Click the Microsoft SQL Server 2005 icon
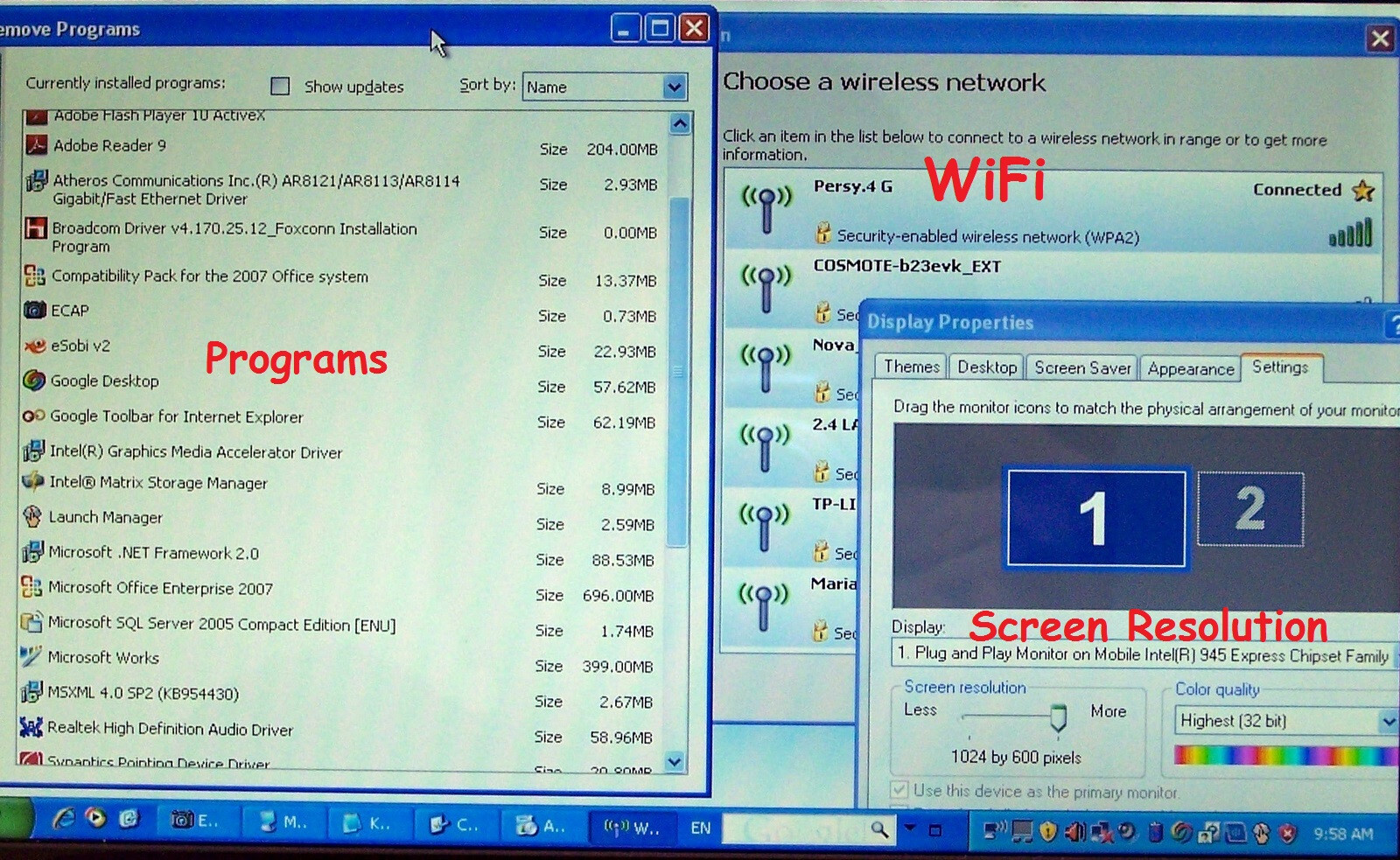The width and height of the screenshot is (1400, 860). tap(31, 623)
